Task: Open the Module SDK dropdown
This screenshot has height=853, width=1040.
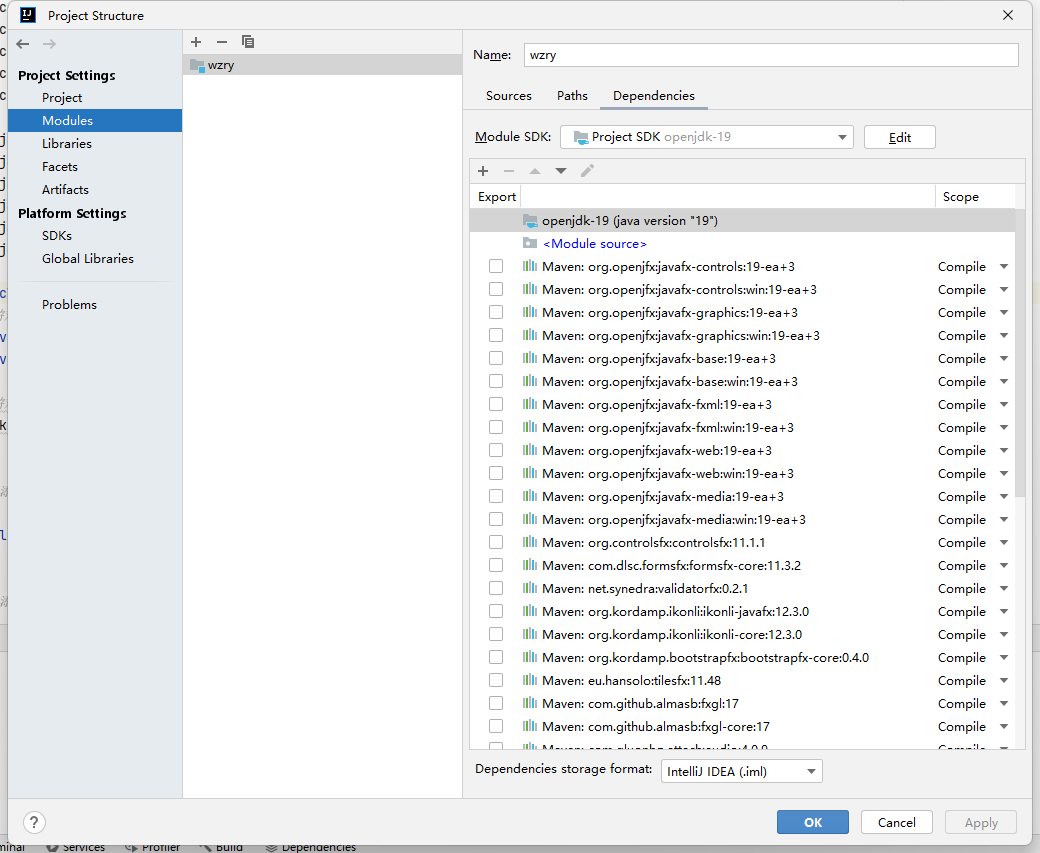Action: tap(706, 137)
